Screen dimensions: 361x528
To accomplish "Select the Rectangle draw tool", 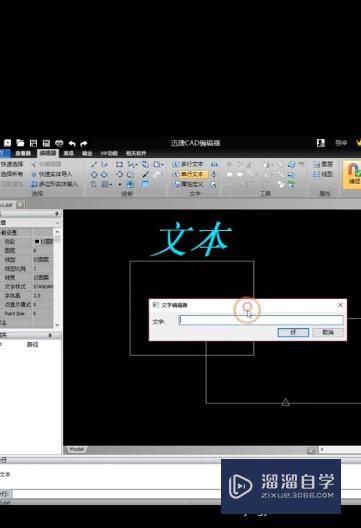I will (119, 164).
